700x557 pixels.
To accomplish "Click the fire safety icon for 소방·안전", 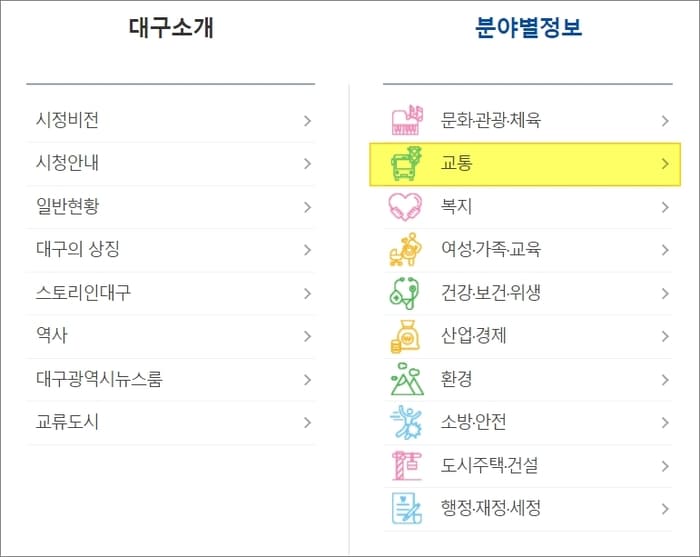I will (406, 422).
